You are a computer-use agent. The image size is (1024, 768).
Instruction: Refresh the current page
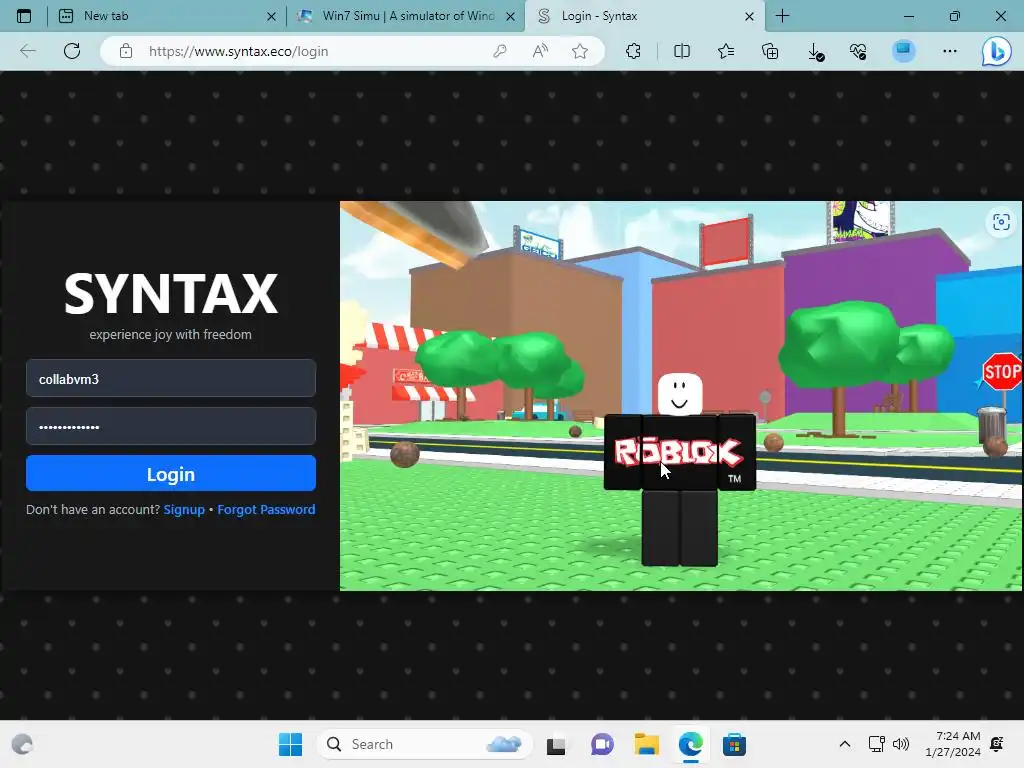coord(72,51)
